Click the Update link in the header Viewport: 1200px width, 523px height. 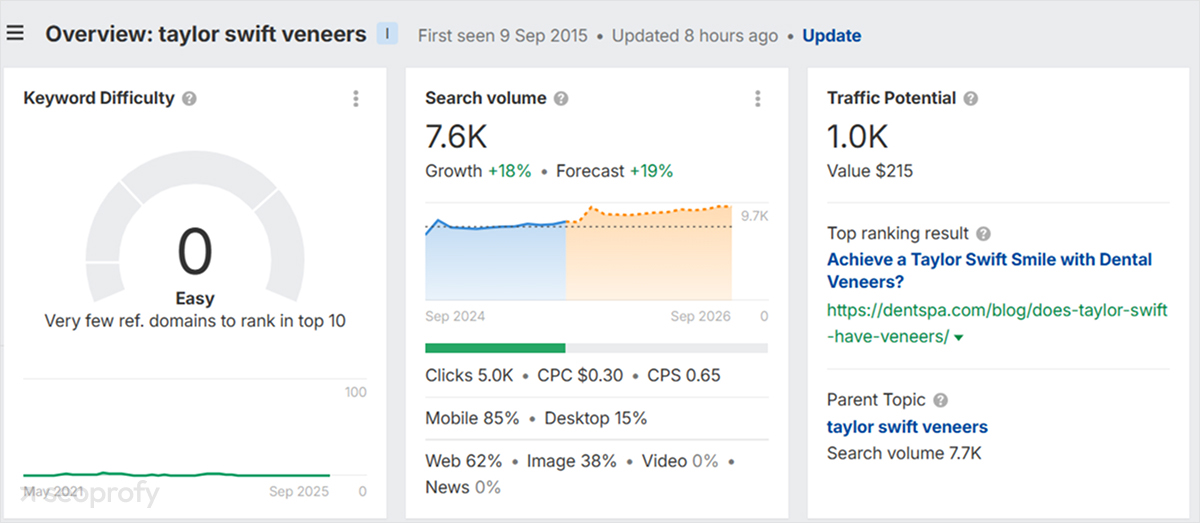coord(831,35)
